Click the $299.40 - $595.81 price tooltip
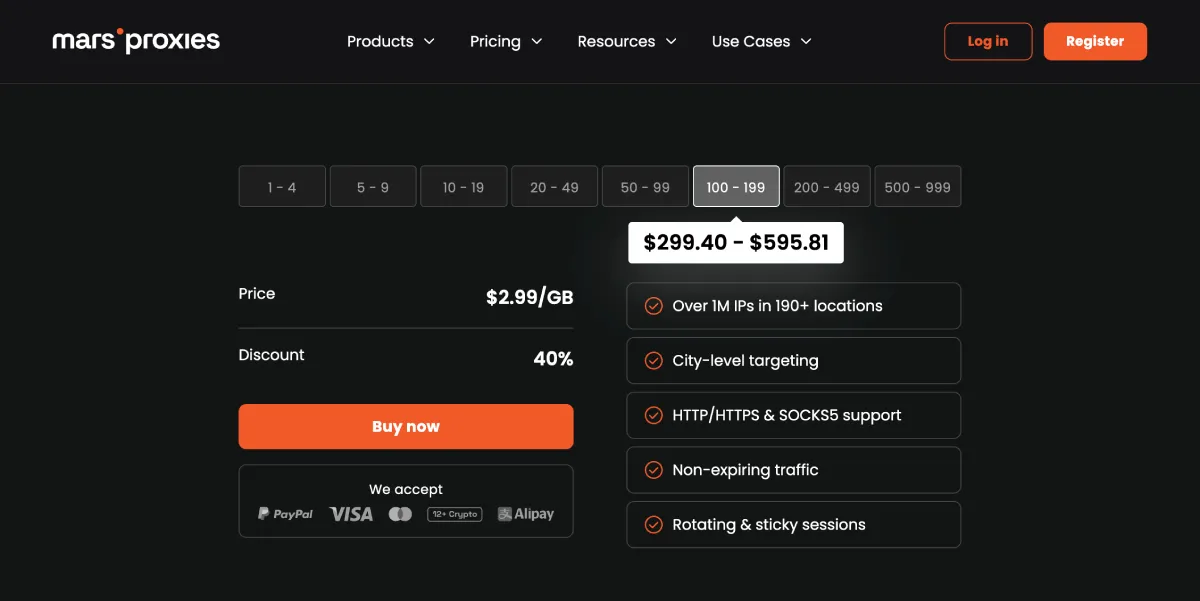Image resolution: width=1200 pixels, height=601 pixels. pyautogui.click(x=736, y=243)
